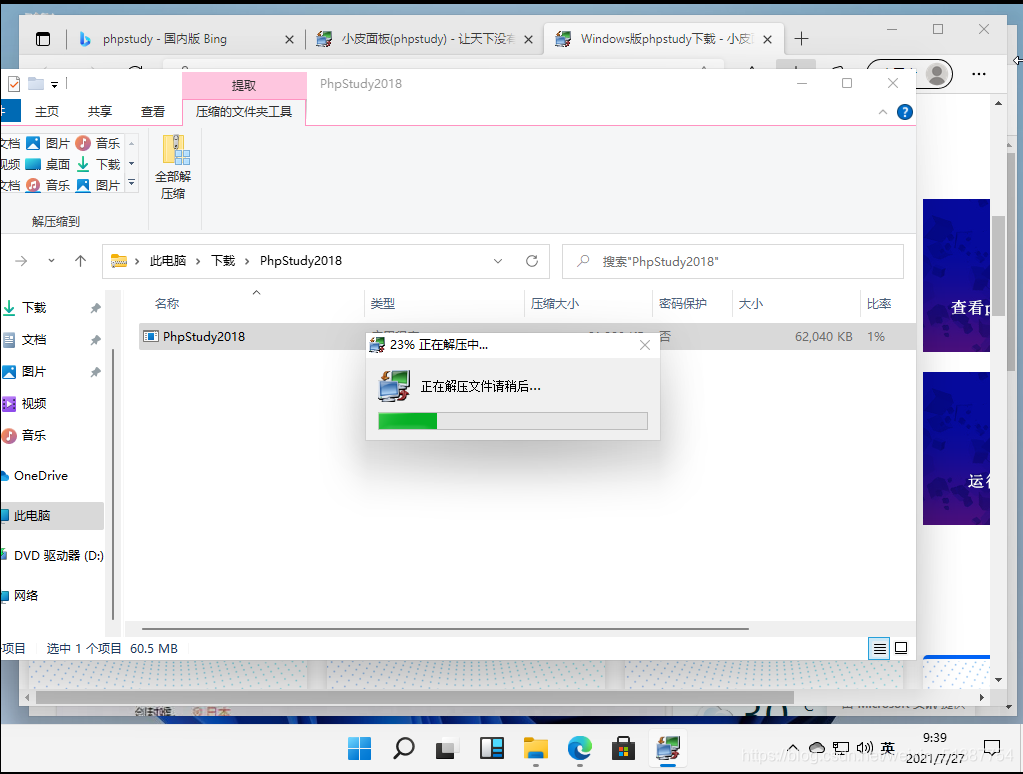This screenshot has width=1023, height=774.
Task: Switch to details view in Explorer status bar
Action: (x=879, y=648)
